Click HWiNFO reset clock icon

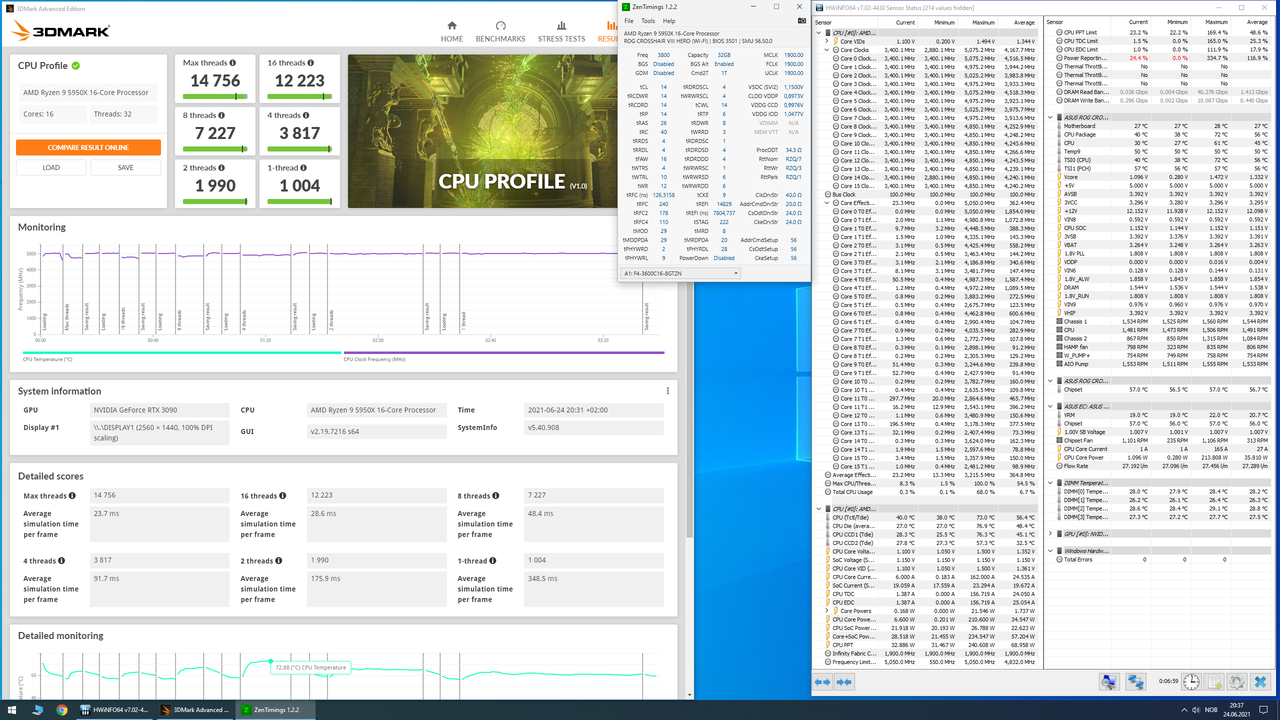pyautogui.click(x=1191, y=682)
